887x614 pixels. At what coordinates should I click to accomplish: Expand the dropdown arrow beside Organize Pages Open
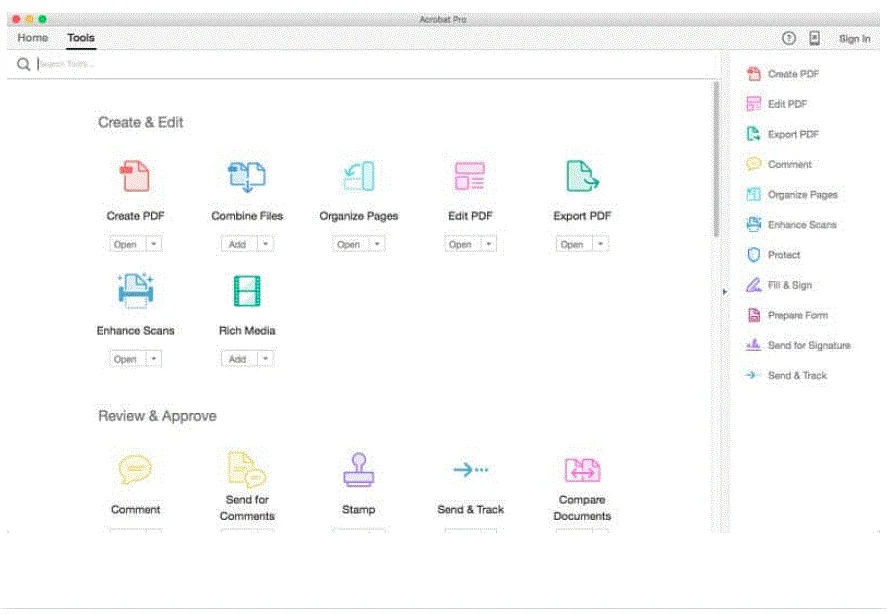tap(377, 244)
